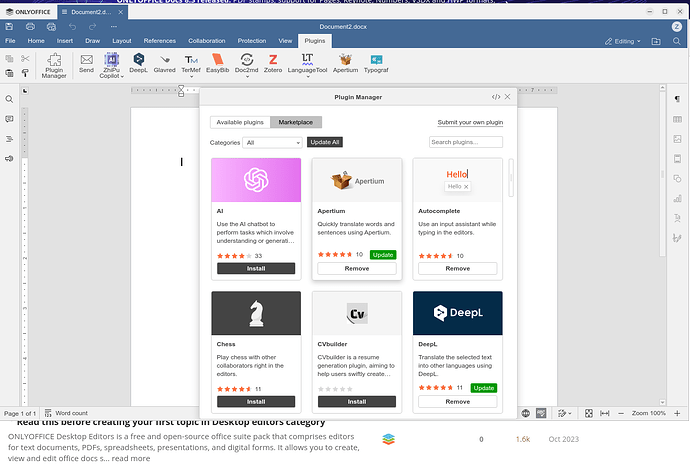Open the Zotero plugin
The height and width of the screenshot is (470, 690).
pos(273,63)
